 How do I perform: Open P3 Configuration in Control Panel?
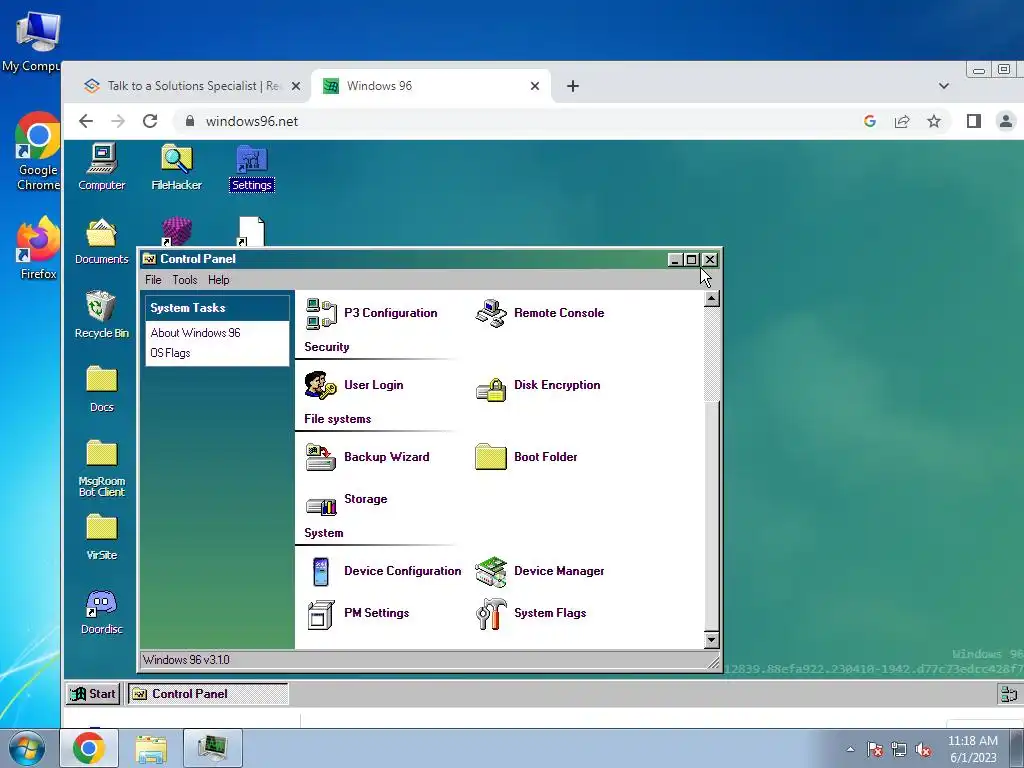tap(371, 313)
